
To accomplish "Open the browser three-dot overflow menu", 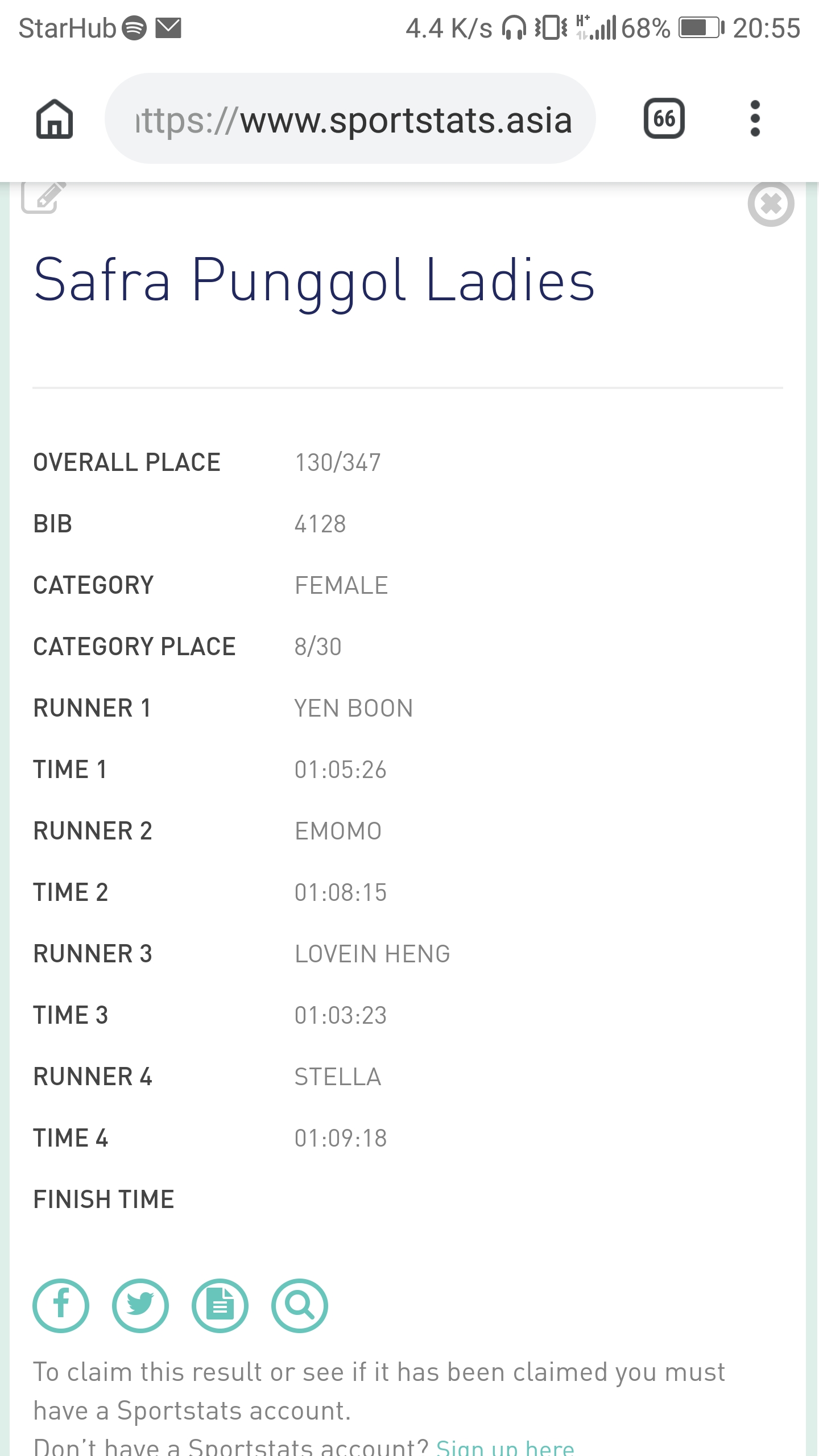I will pos(755,119).
